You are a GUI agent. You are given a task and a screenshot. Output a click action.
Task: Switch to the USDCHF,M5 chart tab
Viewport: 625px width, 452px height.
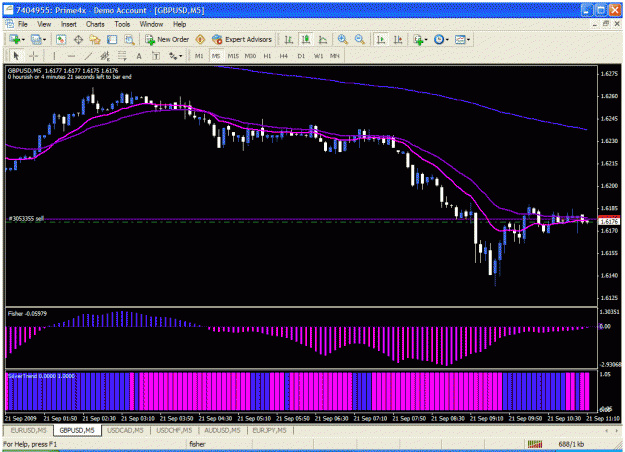point(174,430)
